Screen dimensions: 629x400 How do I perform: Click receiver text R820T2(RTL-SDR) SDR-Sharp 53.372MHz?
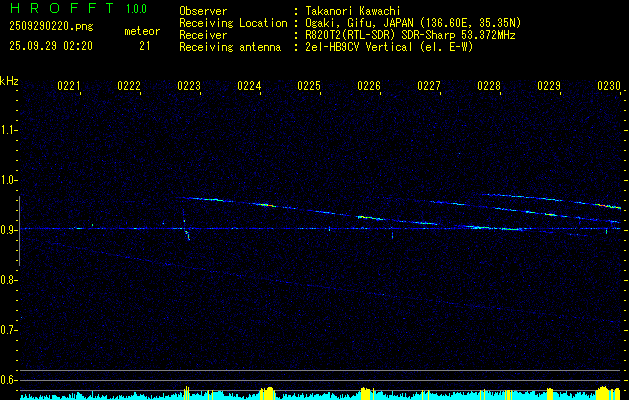click(410, 35)
